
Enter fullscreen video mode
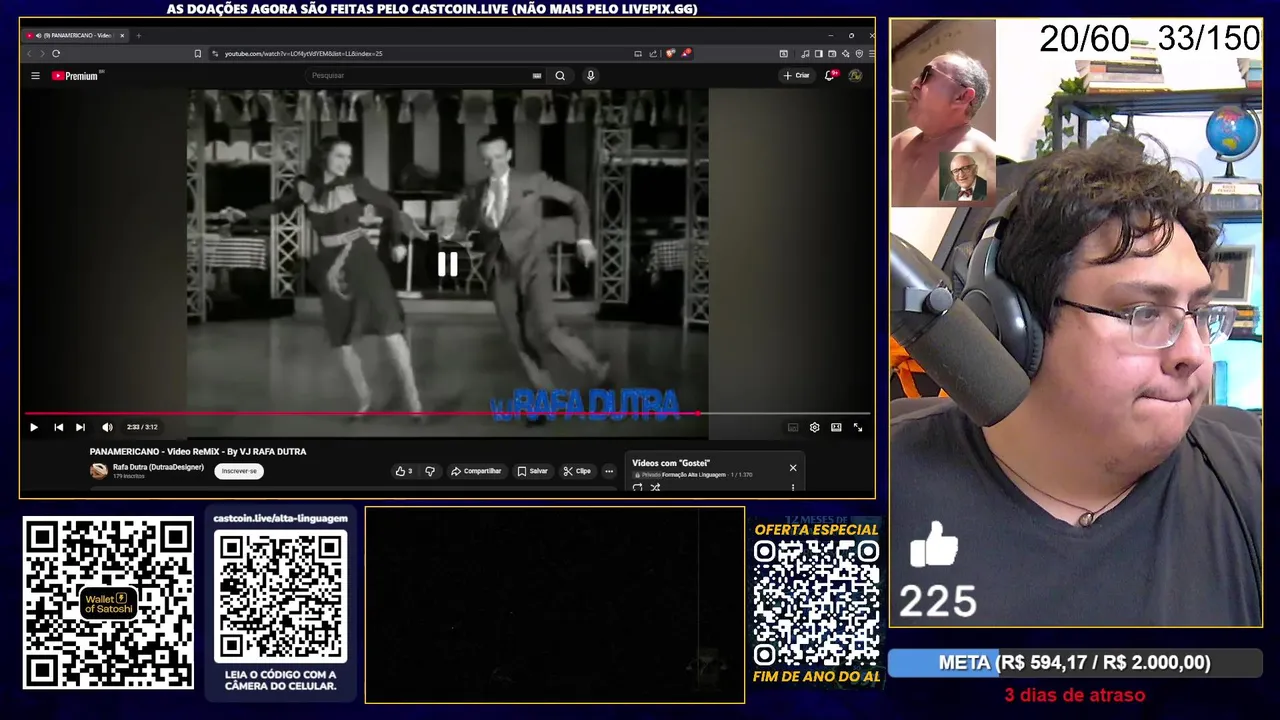[858, 427]
